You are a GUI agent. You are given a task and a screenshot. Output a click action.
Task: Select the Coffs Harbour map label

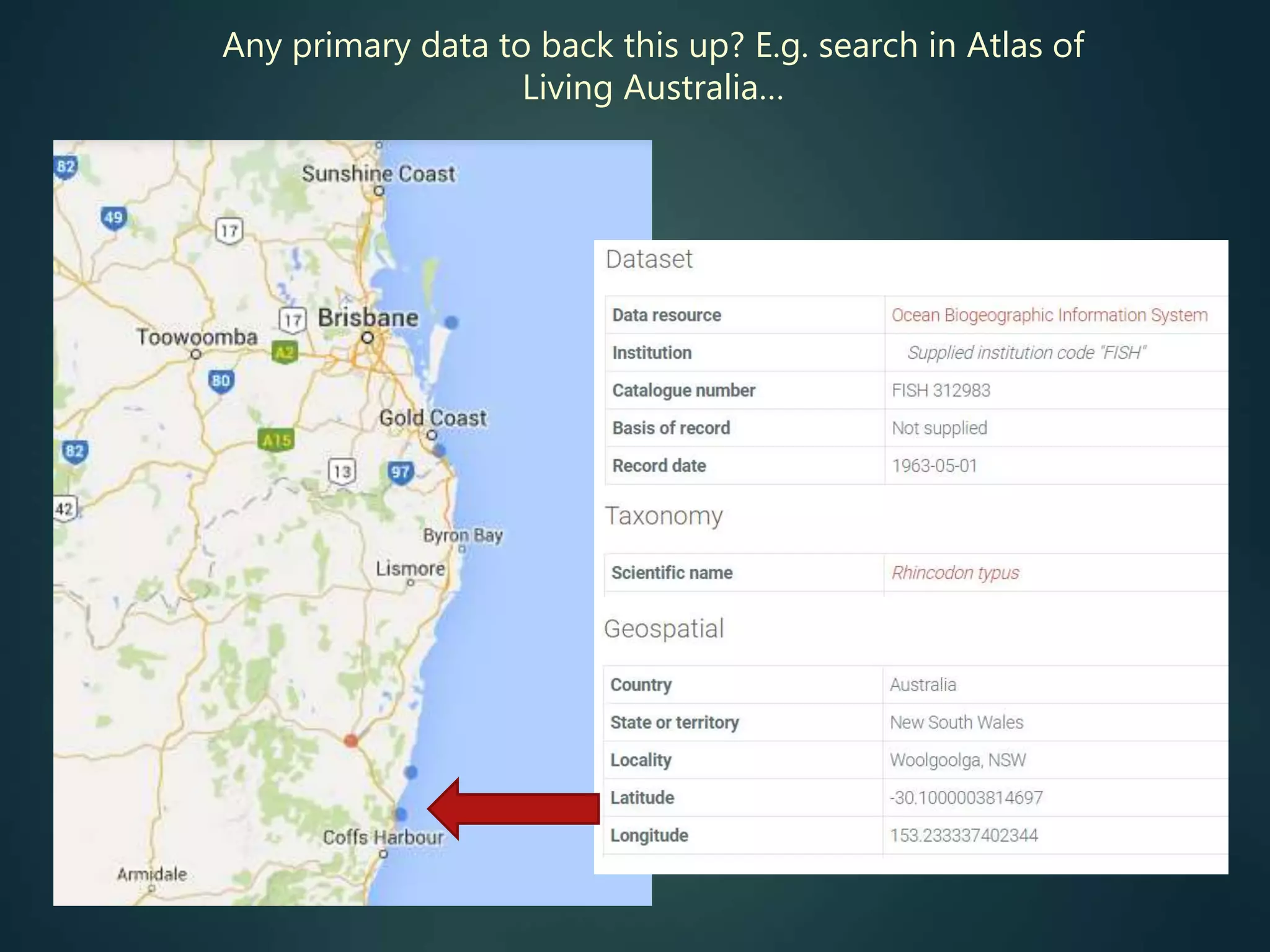383,837
